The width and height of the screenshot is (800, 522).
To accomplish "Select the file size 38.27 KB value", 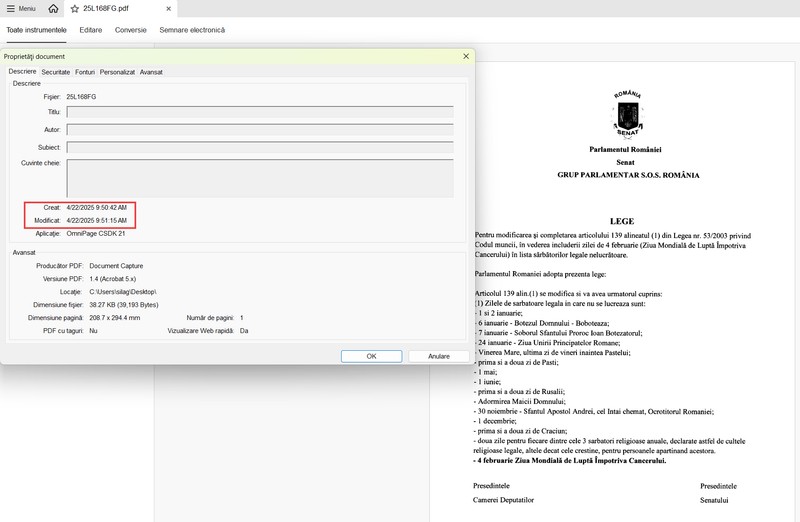I will pos(123,305).
